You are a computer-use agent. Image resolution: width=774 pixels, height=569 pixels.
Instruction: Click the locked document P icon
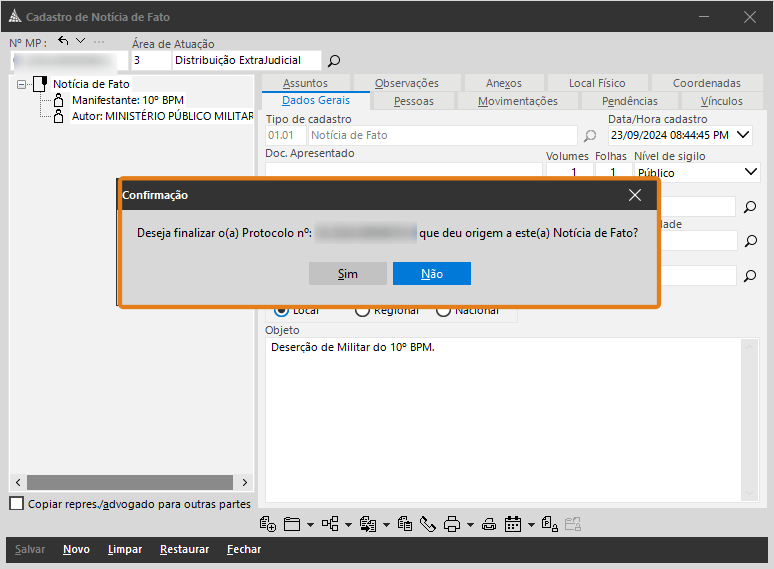549,524
